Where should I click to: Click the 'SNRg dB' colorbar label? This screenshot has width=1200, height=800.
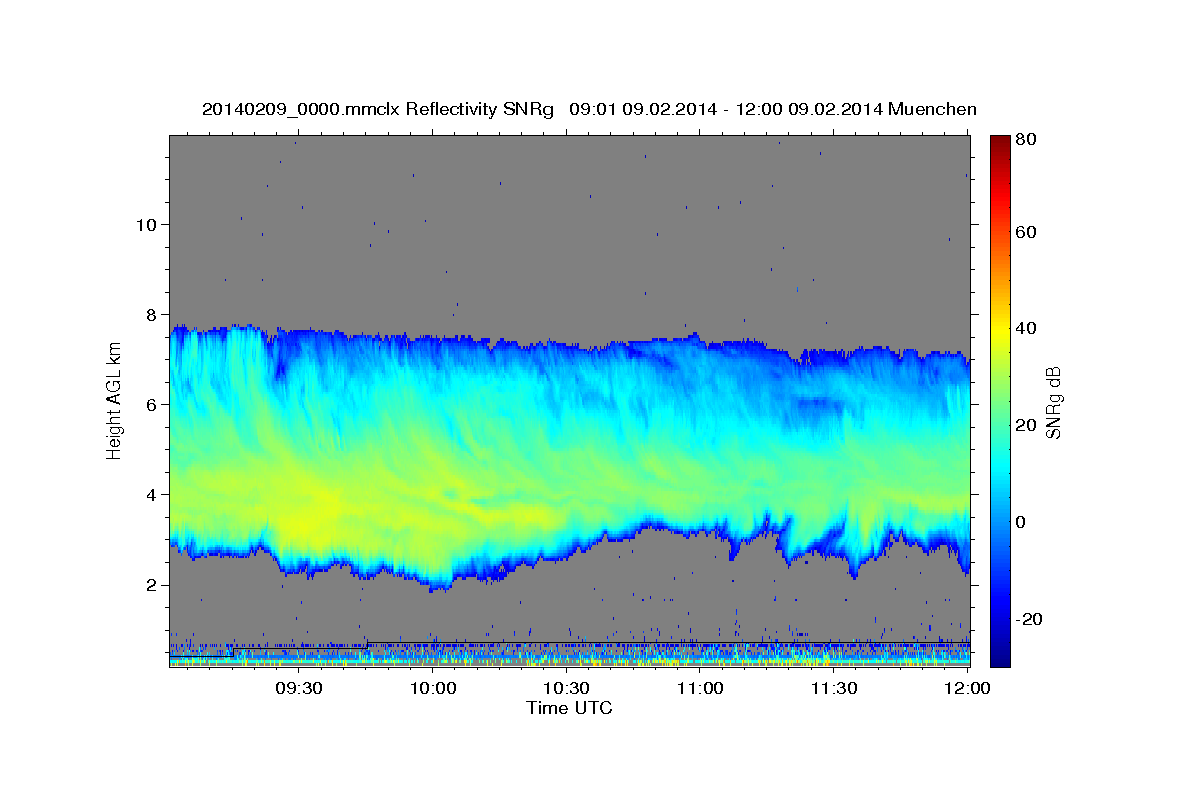[1053, 402]
